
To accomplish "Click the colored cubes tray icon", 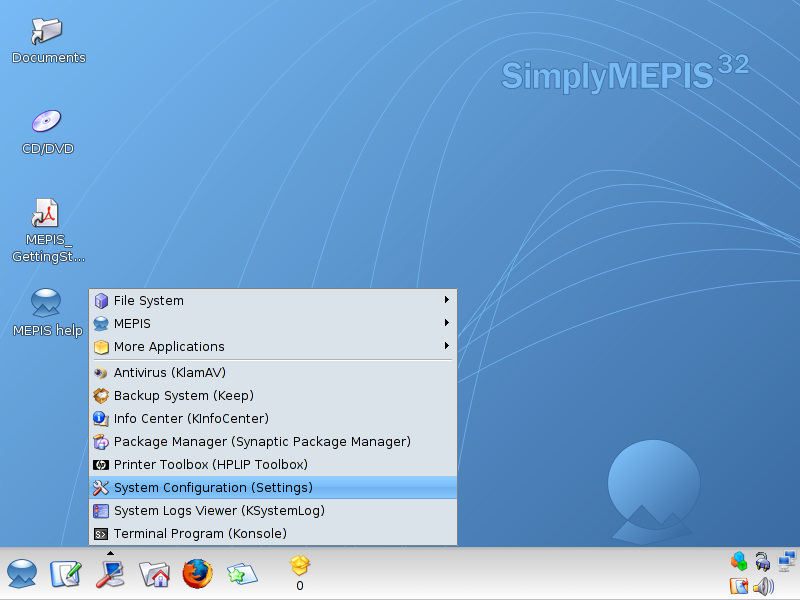I will click(x=739, y=561).
